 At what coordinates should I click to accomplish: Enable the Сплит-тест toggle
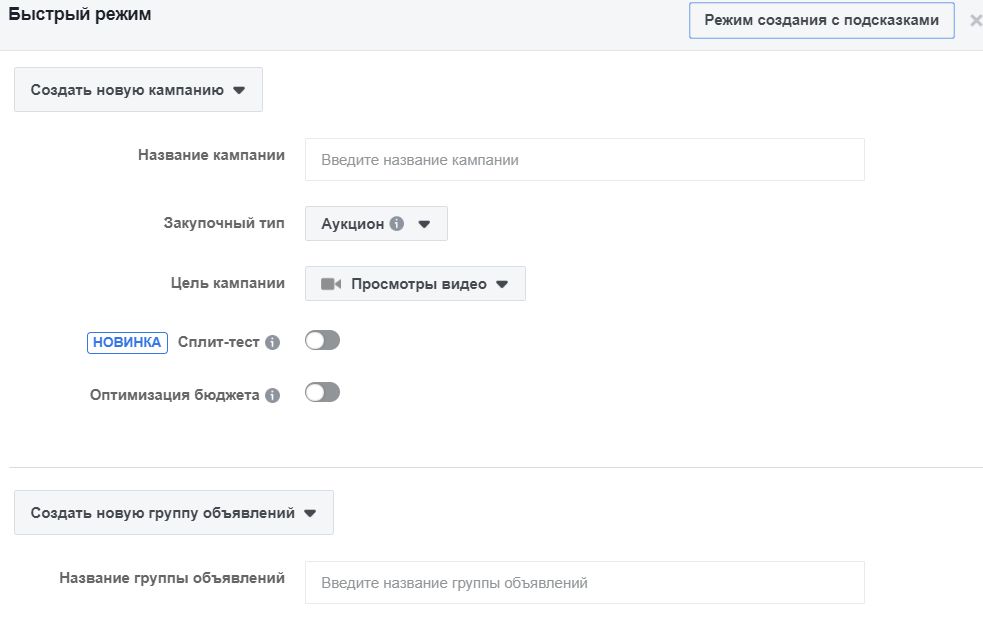click(x=321, y=340)
